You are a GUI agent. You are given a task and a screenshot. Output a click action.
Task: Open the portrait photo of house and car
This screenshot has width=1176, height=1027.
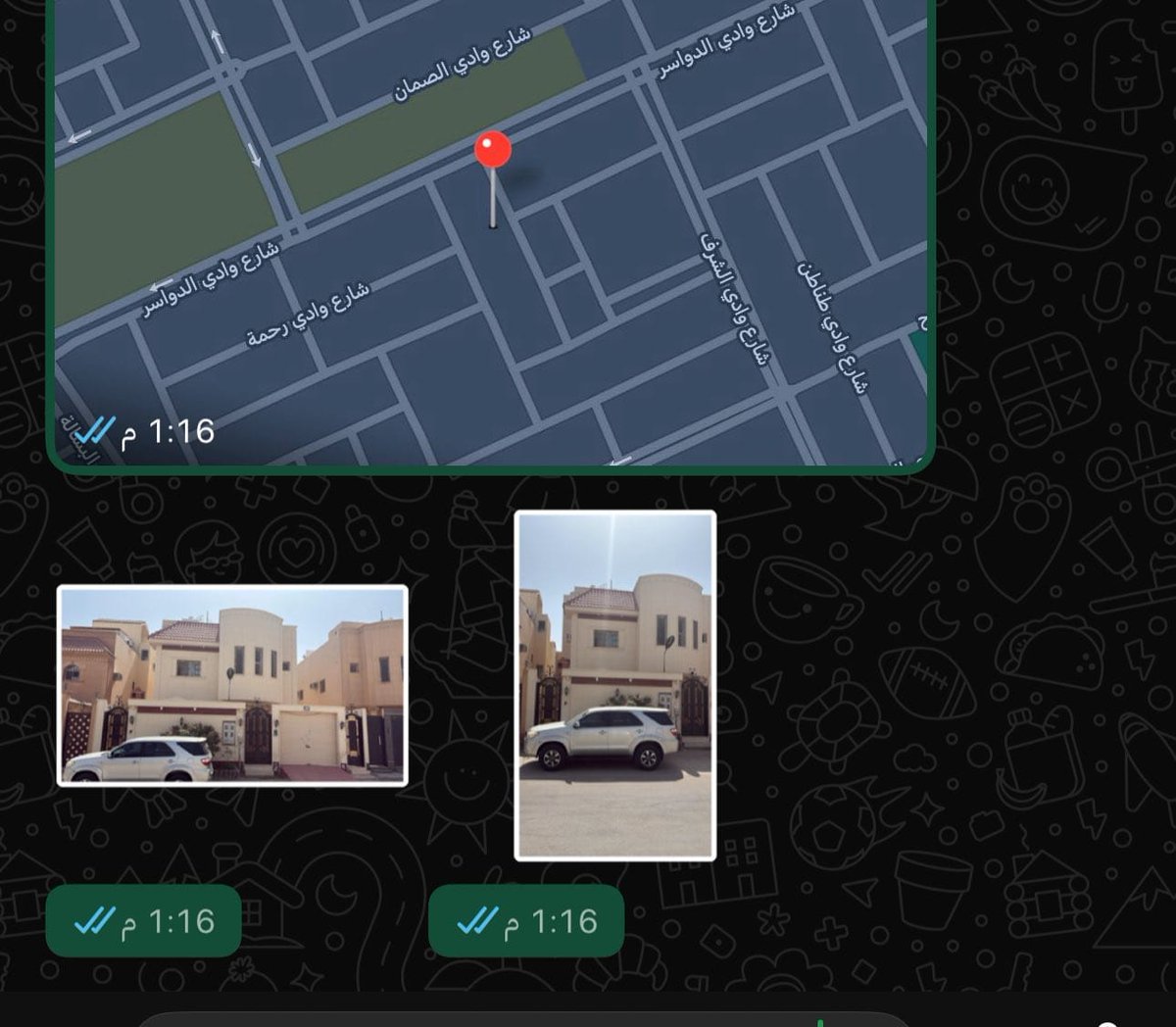point(615,685)
